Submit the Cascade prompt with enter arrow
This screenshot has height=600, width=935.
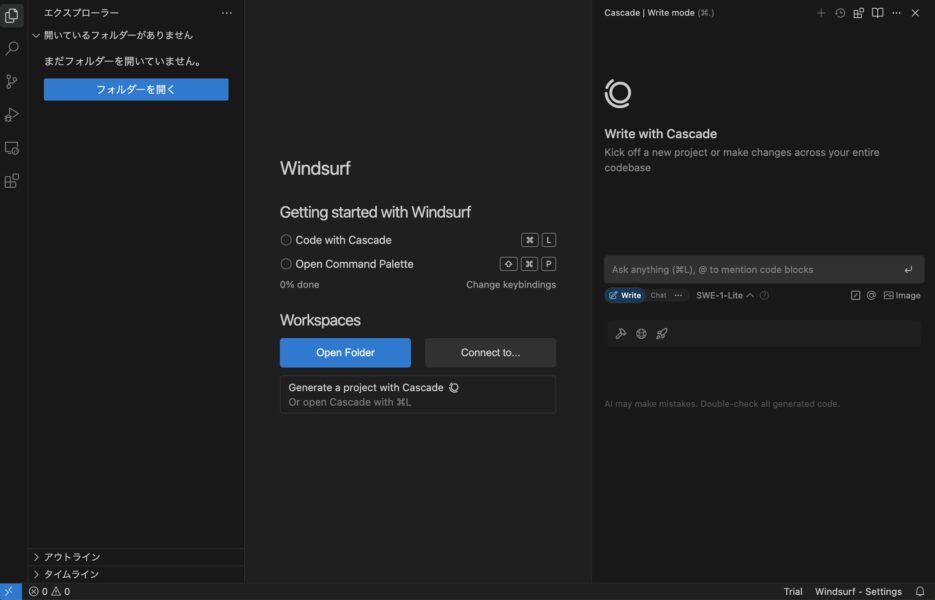[x=908, y=270]
